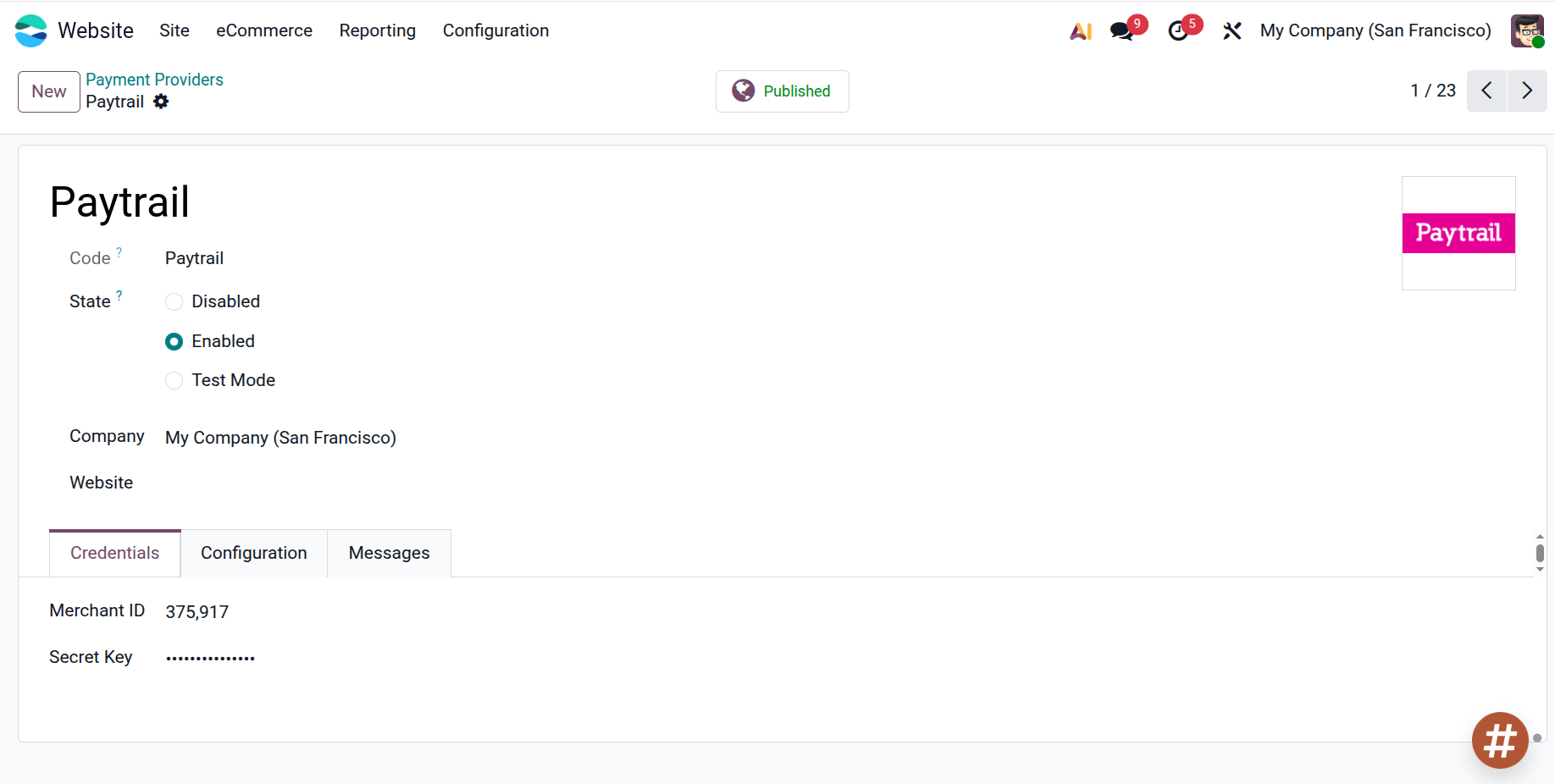Enable Test Mode for Paytrail

[174, 380]
